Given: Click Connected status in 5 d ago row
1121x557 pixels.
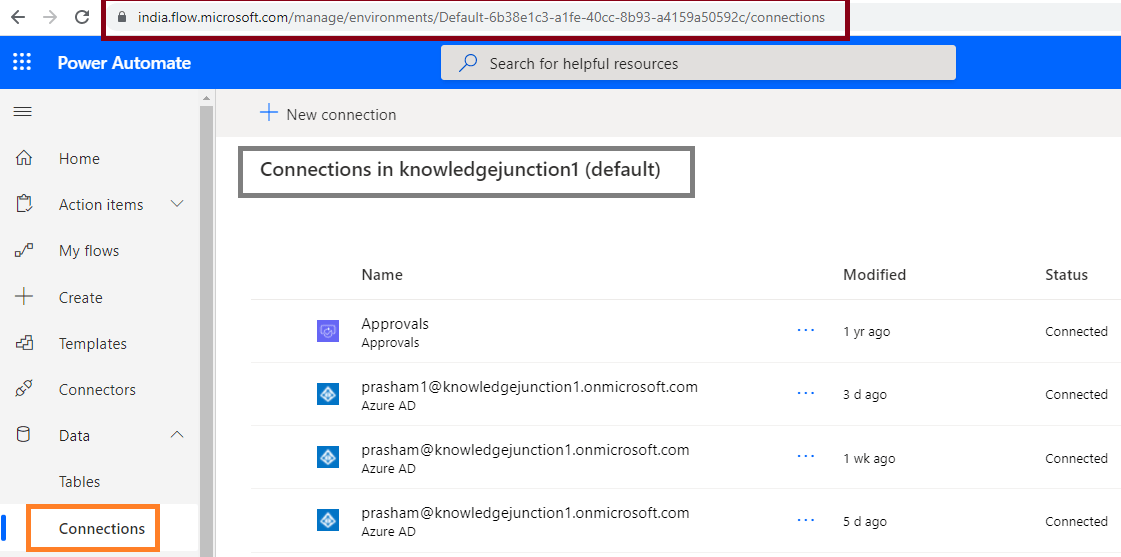Looking at the screenshot, I should [x=1076, y=522].
